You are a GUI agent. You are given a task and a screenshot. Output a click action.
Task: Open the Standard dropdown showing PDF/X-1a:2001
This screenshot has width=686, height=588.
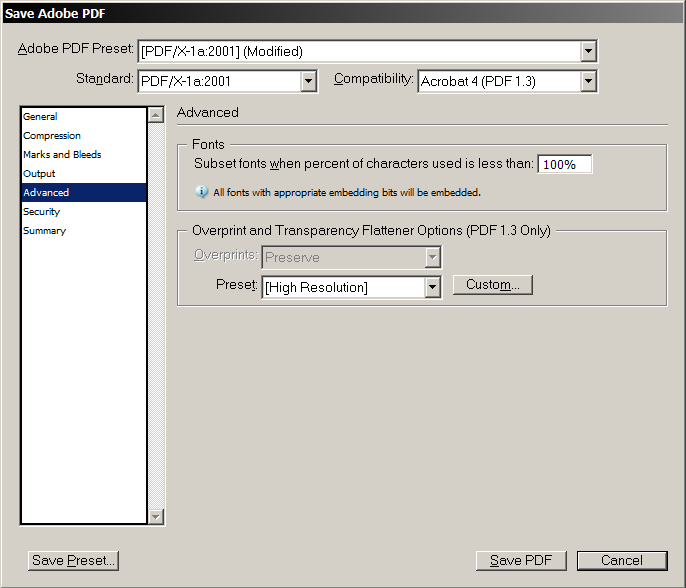point(228,81)
